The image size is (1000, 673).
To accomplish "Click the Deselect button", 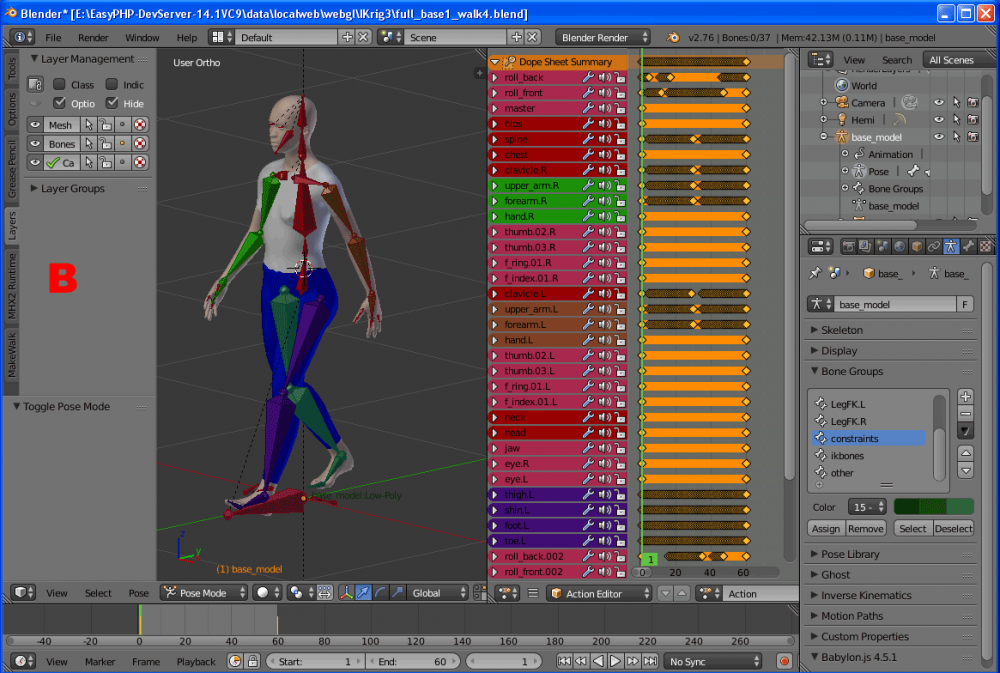I will tap(953, 528).
